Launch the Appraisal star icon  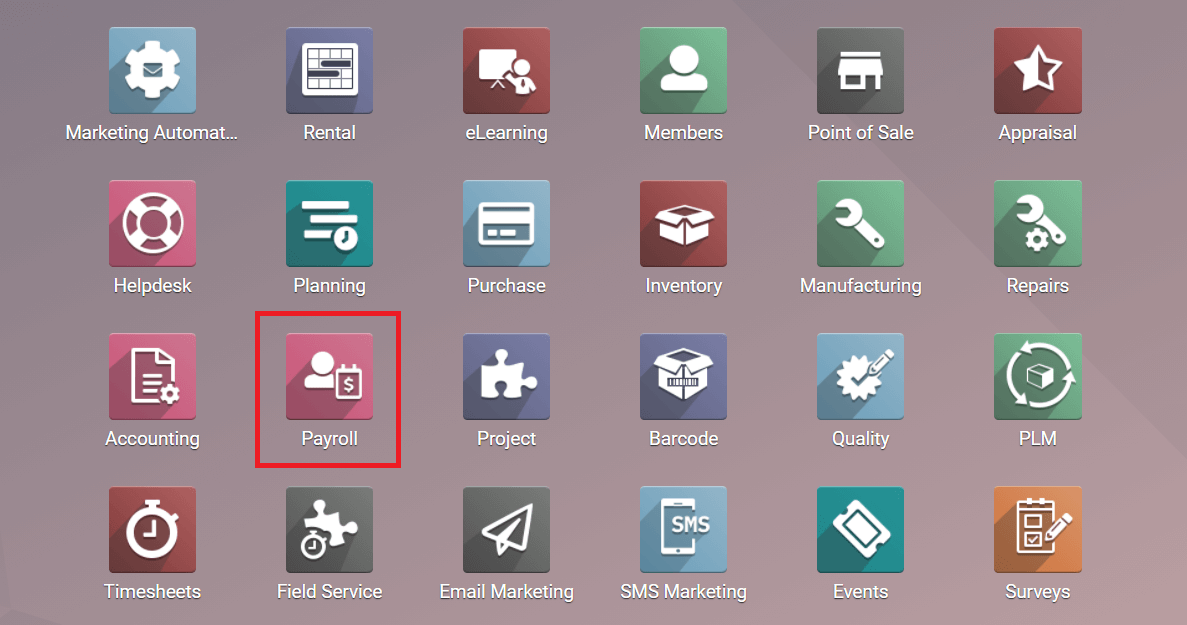click(x=1038, y=70)
